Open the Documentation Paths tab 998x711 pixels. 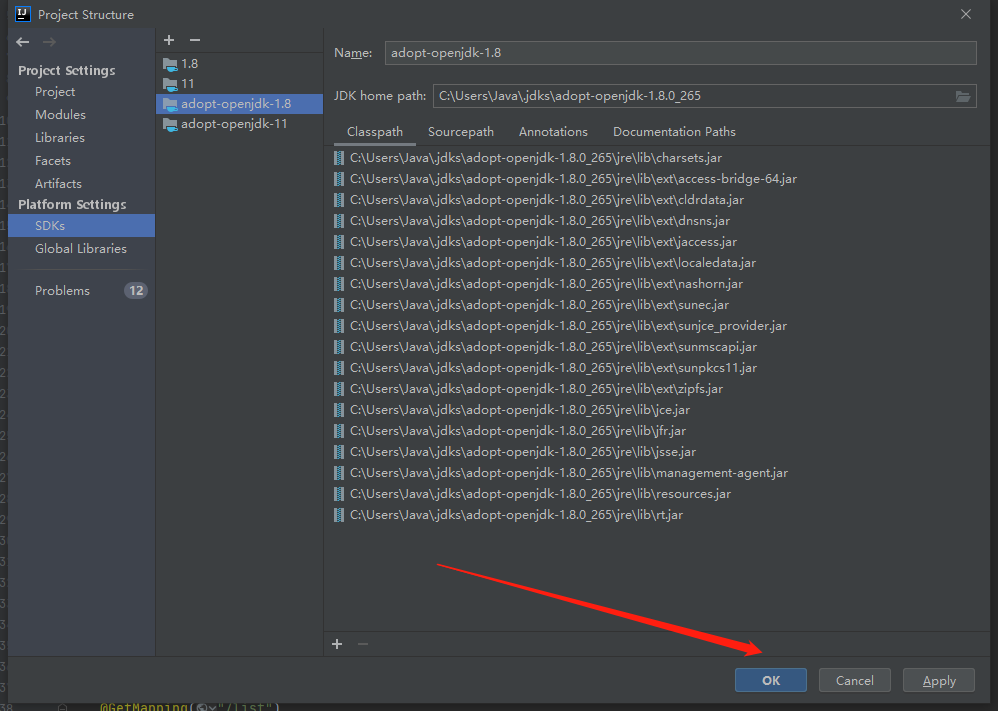click(x=673, y=131)
